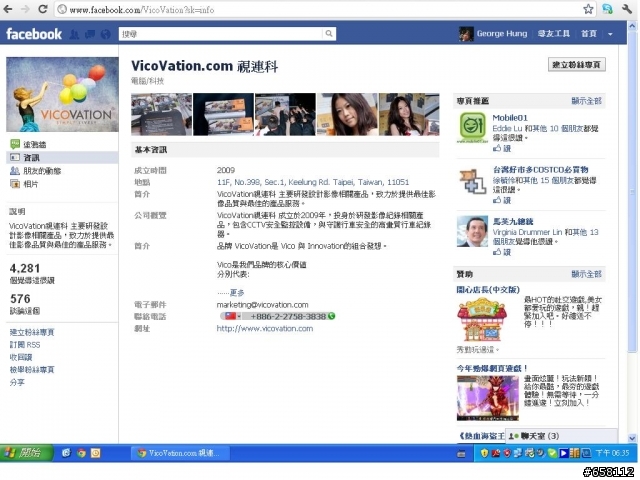Go back with the browser back arrow
Viewport: 640px width, 480px height.
coord(8,9)
